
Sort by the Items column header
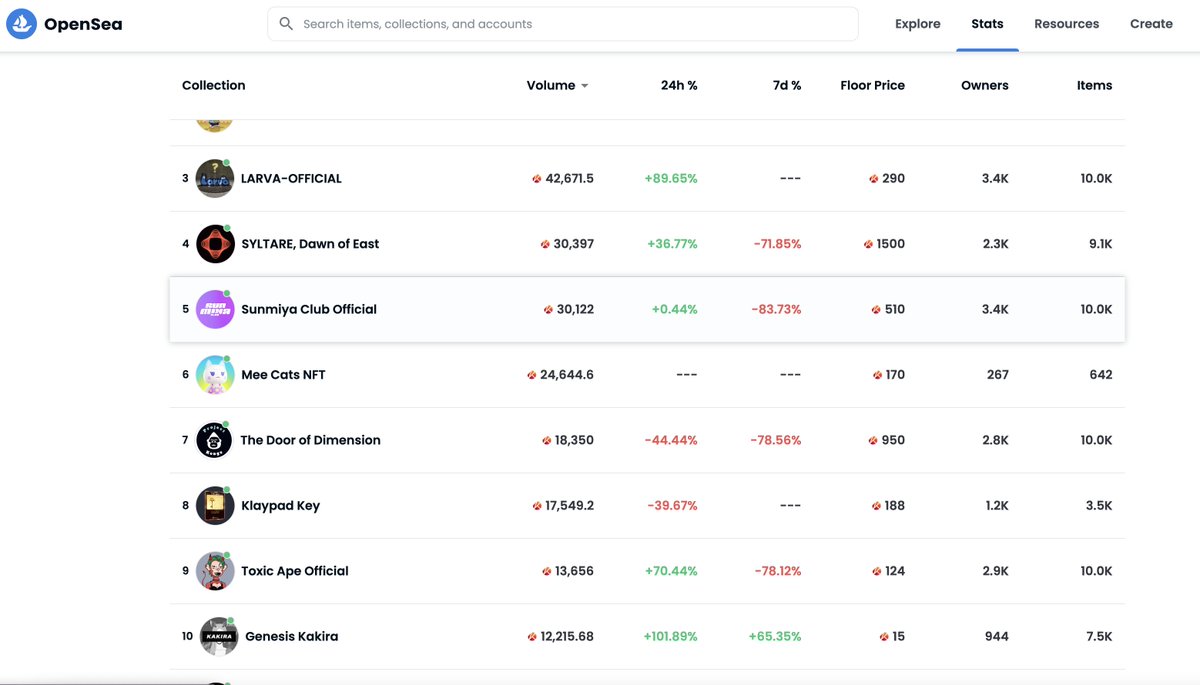[x=1094, y=85]
